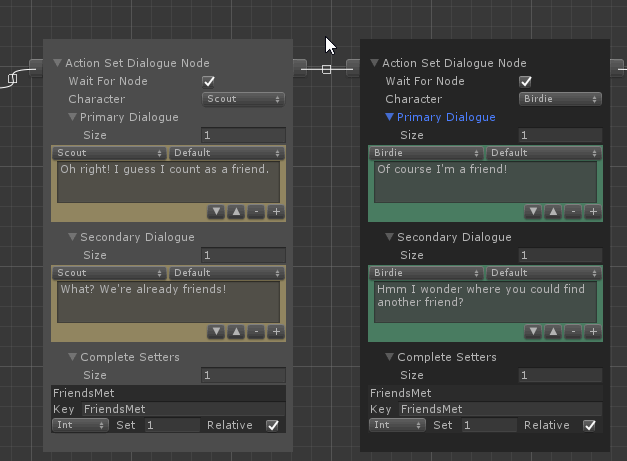The height and width of the screenshot is (461, 627).
Task: Add entry after Scout's secondary dialogue
Action: [276, 331]
